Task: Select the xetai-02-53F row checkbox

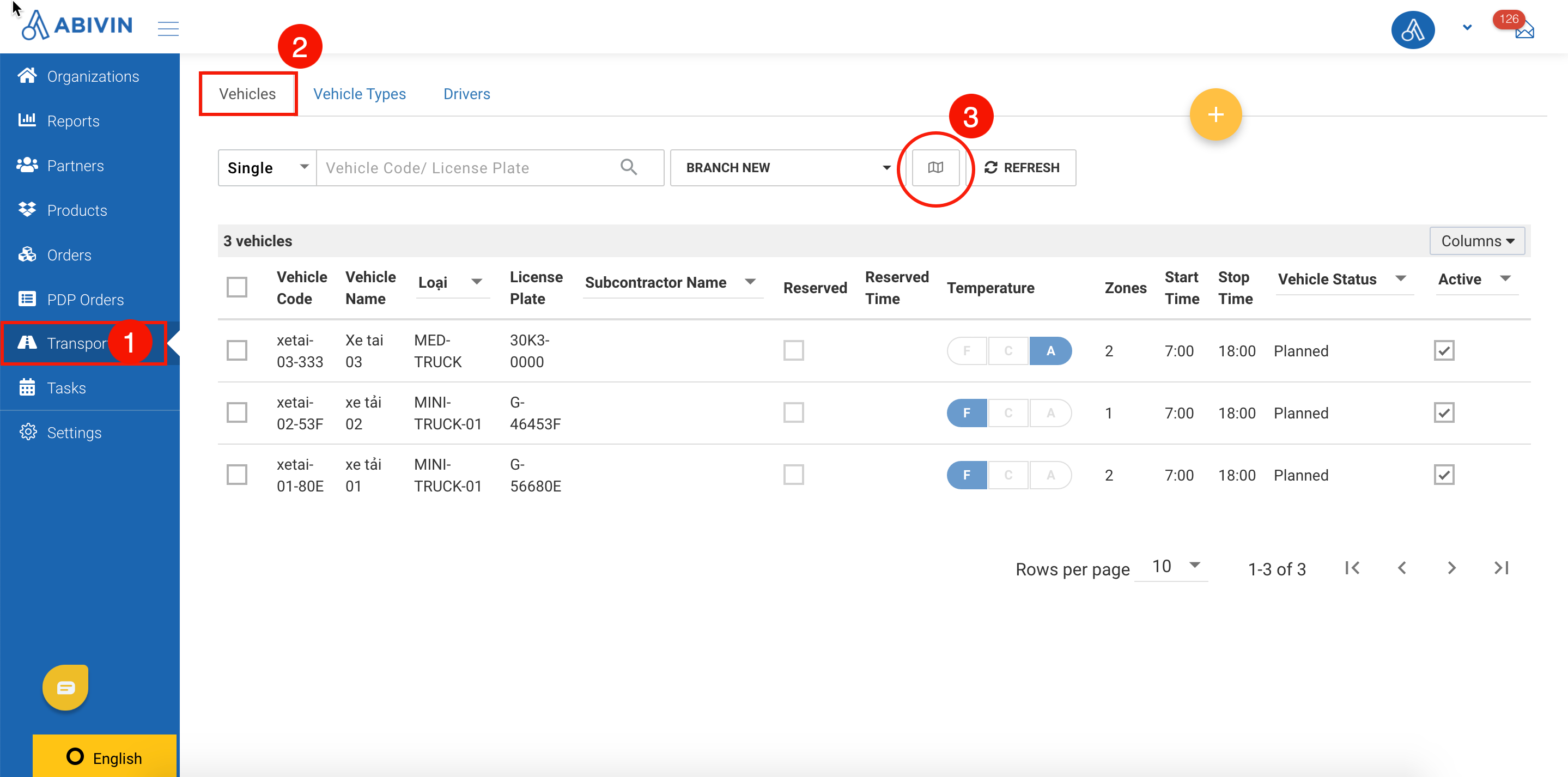Action: point(237,412)
